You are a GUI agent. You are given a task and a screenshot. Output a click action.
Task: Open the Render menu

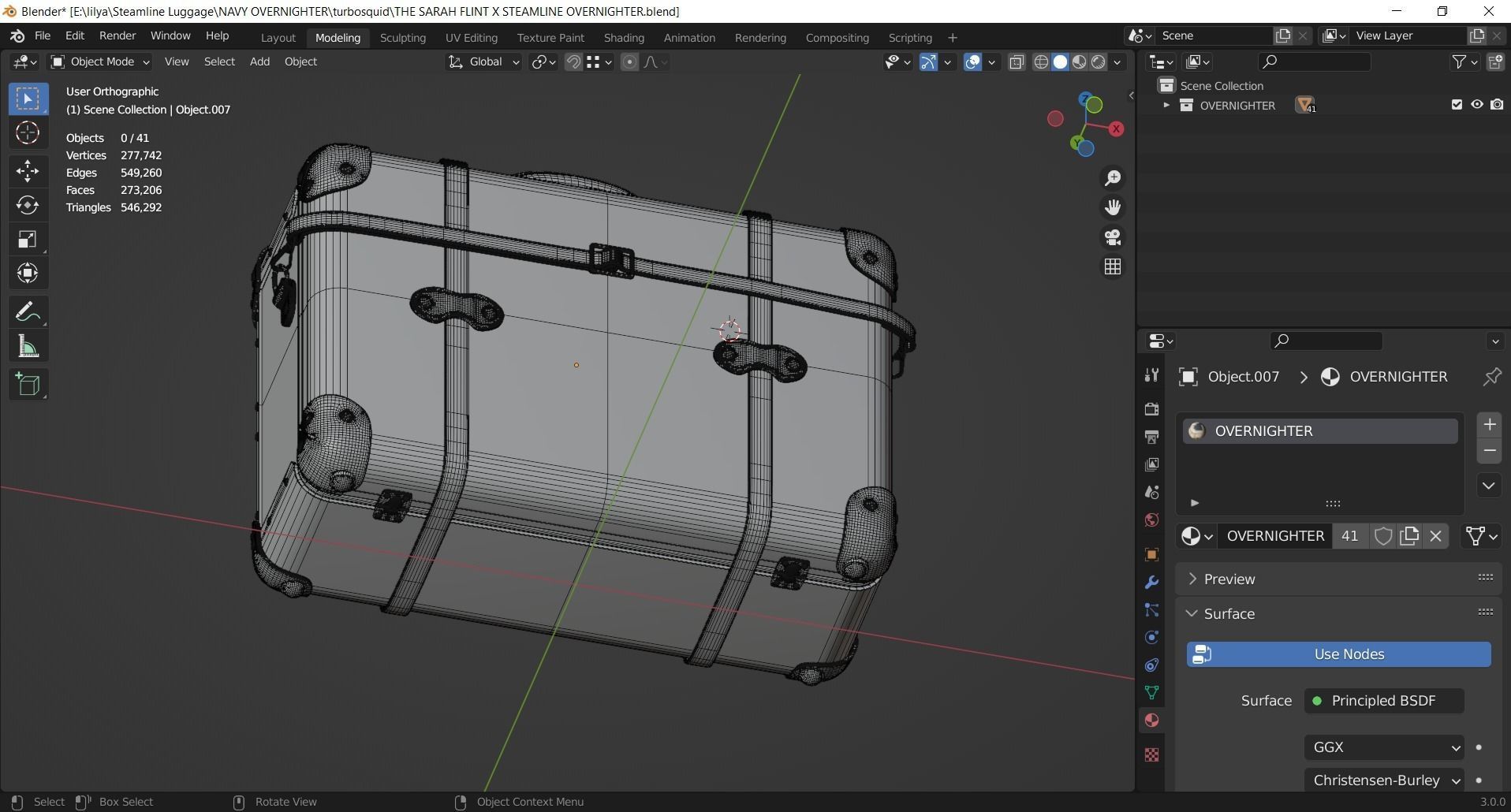[x=118, y=36]
